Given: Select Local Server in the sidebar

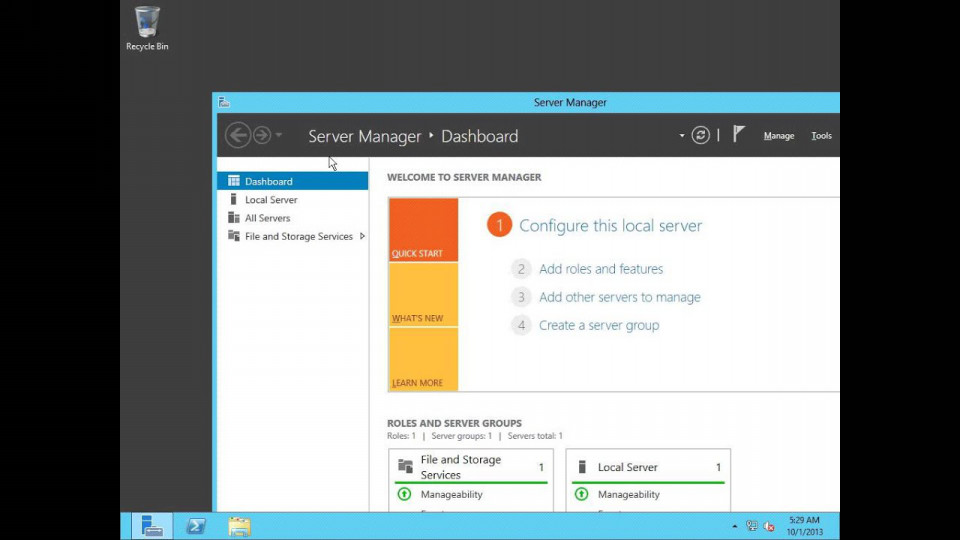Looking at the screenshot, I should [293, 200].
